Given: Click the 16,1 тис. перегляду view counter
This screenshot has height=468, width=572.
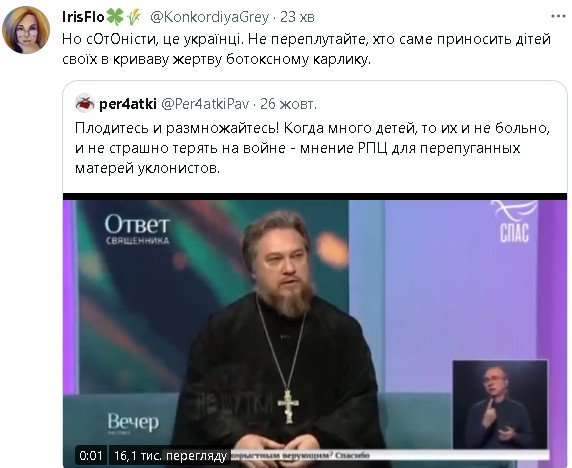Looking at the screenshot, I should [x=170, y=456].
